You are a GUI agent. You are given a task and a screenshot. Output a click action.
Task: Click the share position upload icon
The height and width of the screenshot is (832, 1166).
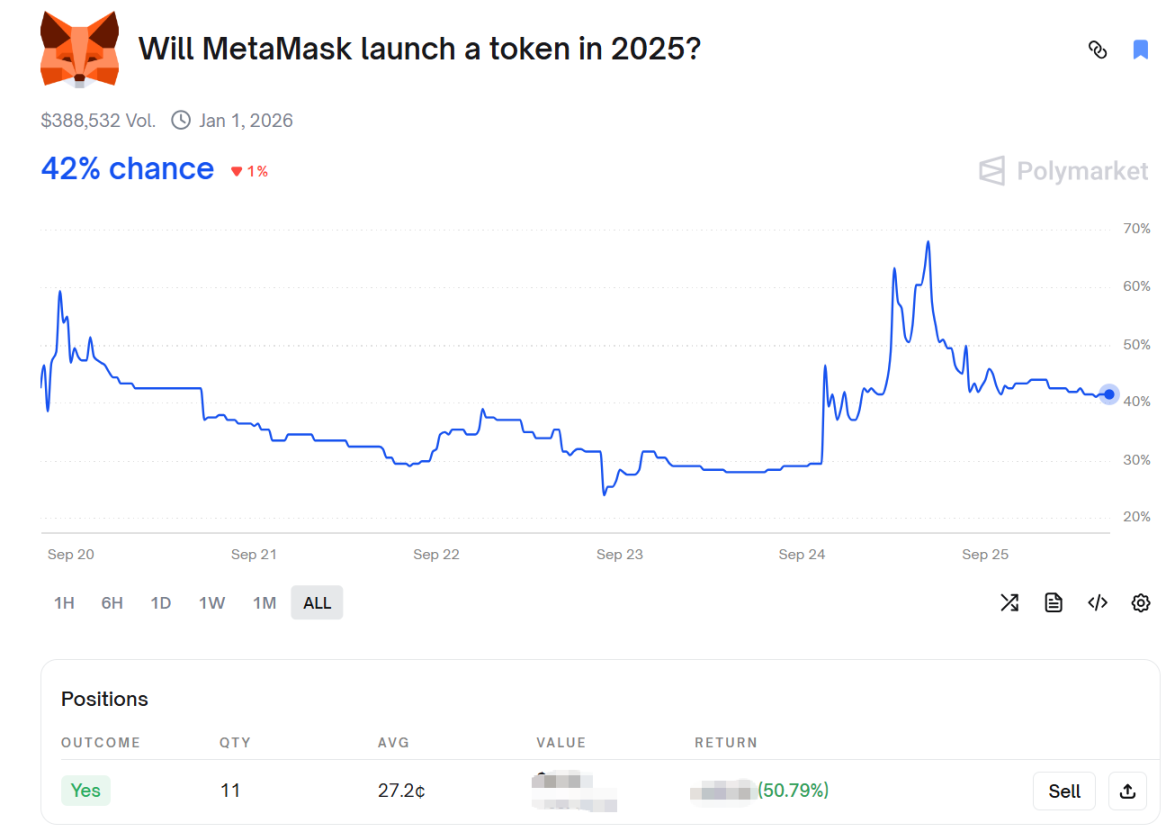pos(1127,791)
